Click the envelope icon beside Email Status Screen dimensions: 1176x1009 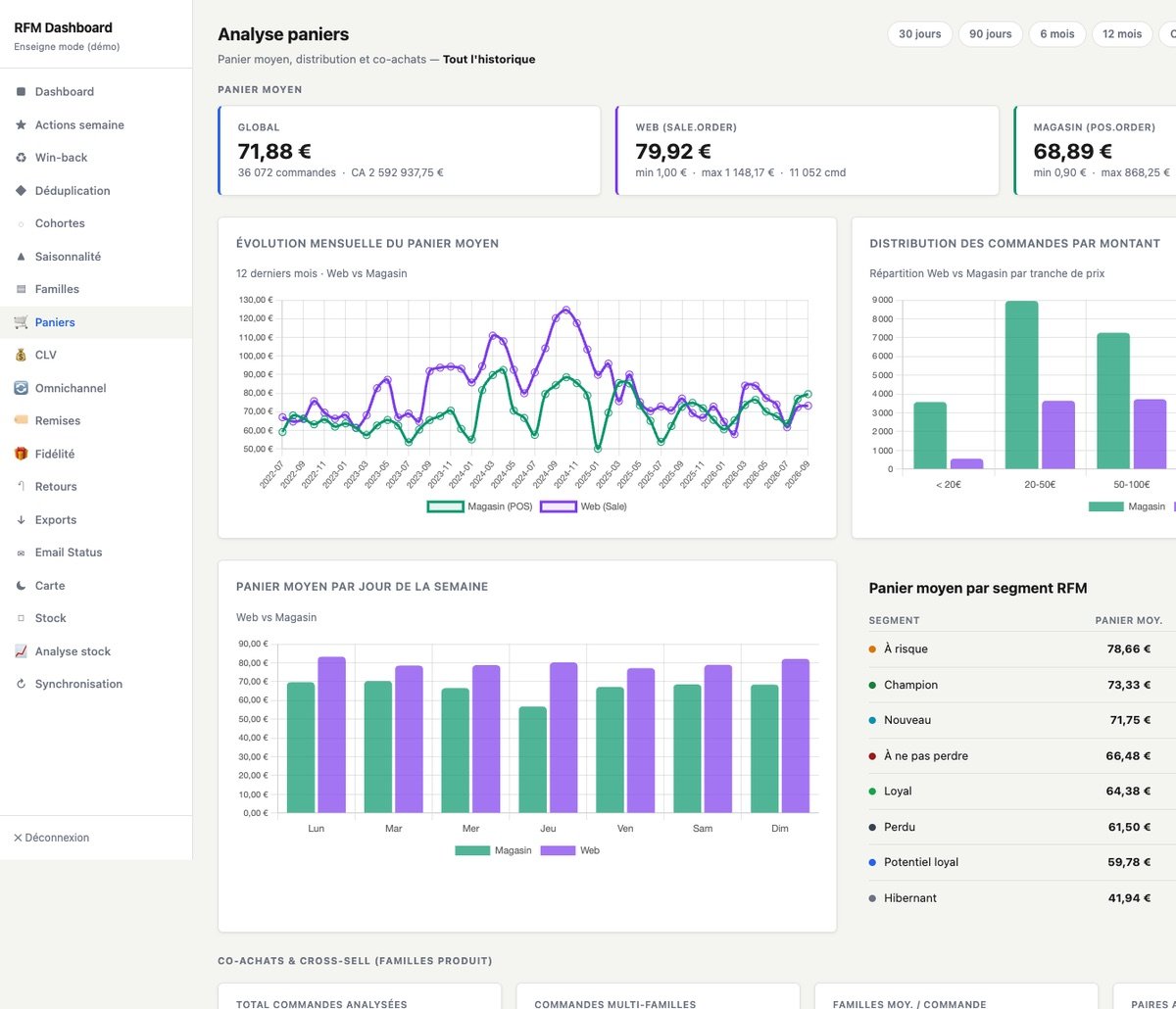(x=21, y=553)
